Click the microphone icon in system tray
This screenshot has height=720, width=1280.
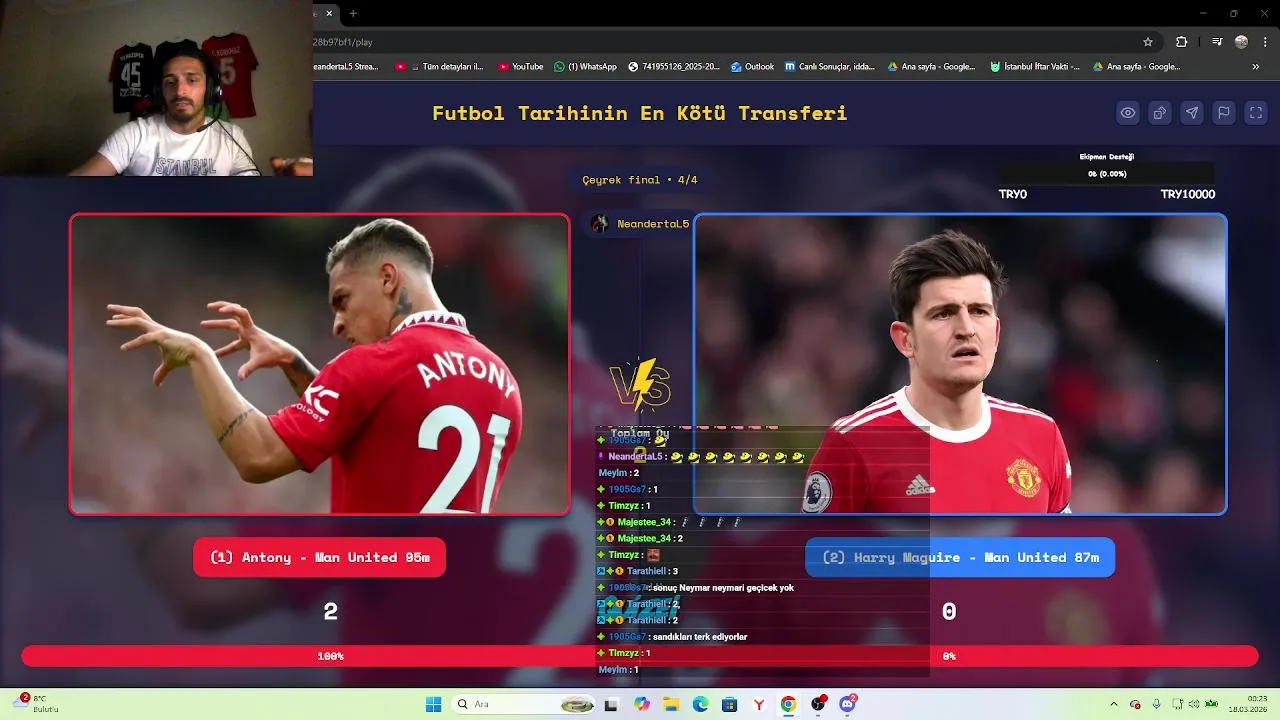click(1156, 704)
